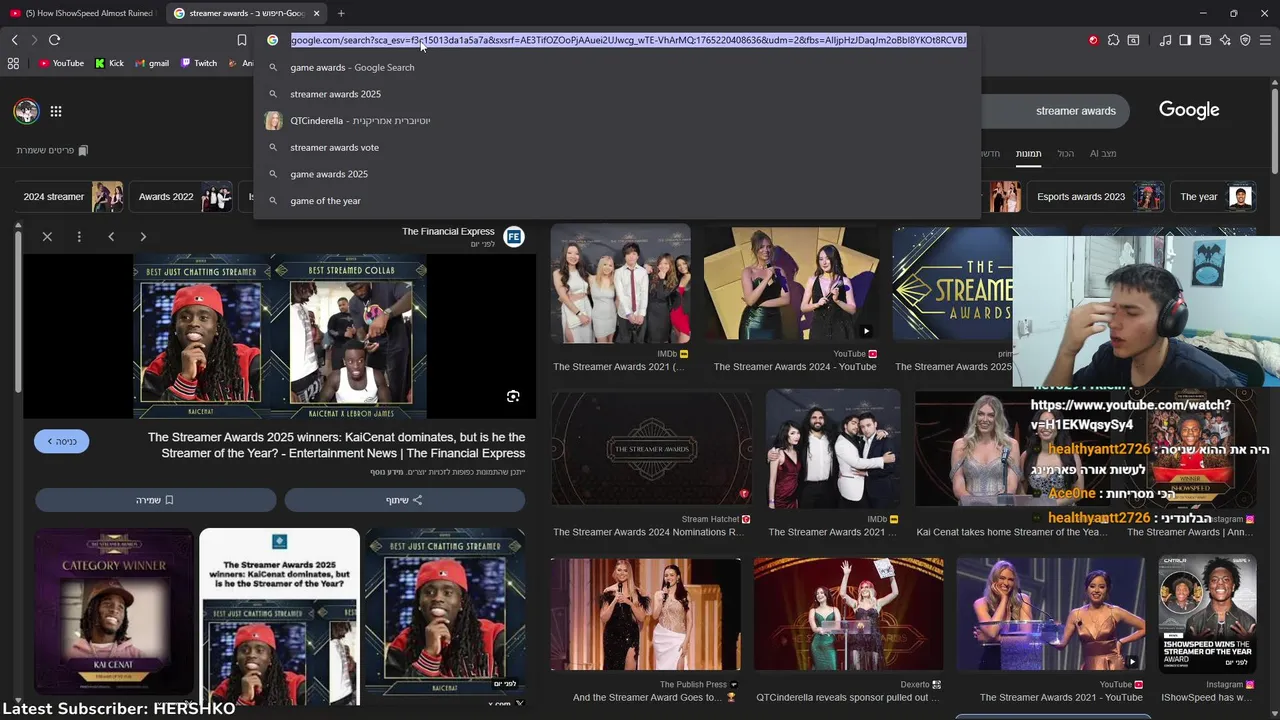Choose suggestion 'game awards 2025'
The width and height of the screenshot is (1280, 720).
click(617, 174)
